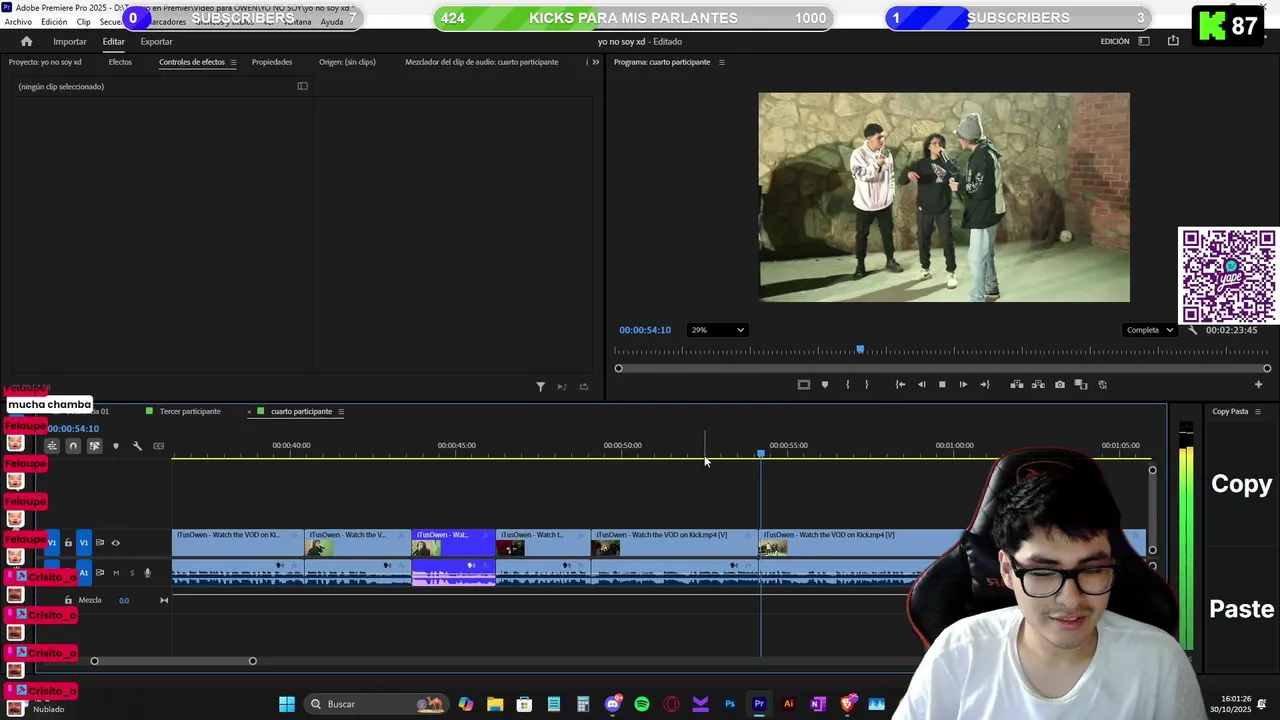Go to Out point in Program monitor
The height and width of the screenshot is (720, 1280).
click(x=985, y=385)
